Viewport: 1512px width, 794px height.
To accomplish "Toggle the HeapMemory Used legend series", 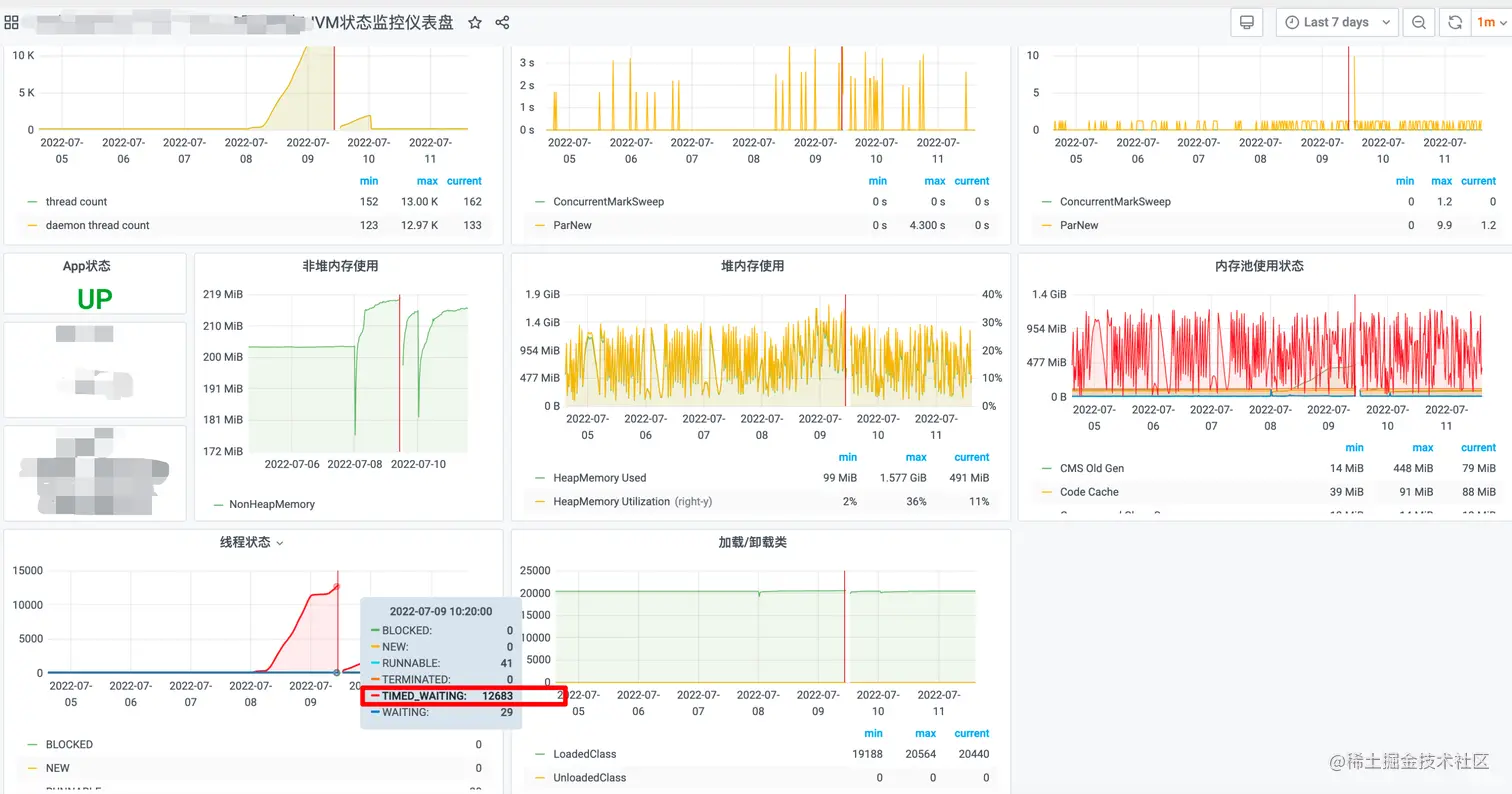I will coord(599,478).
